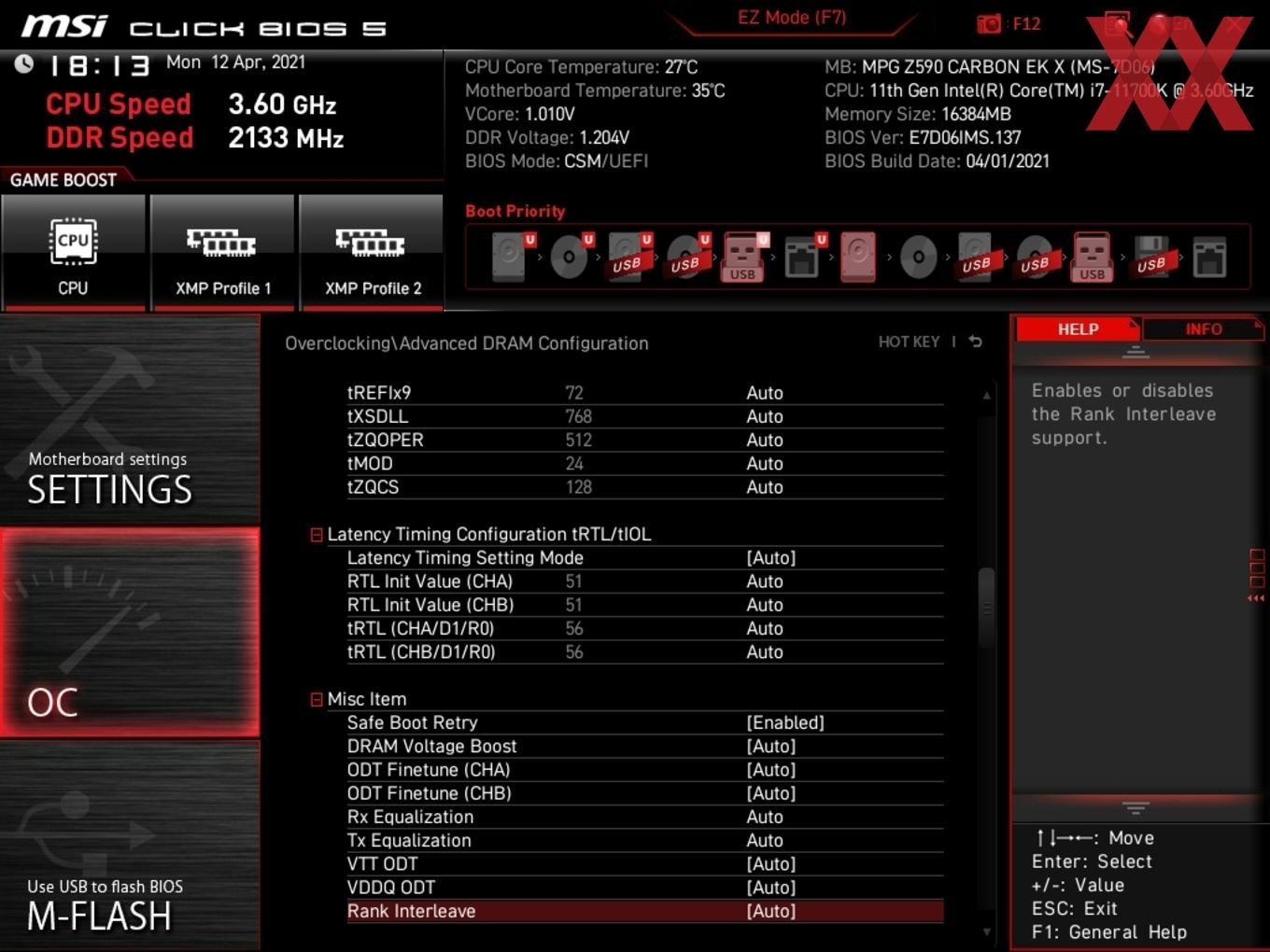Image resolution: width=1270 pixels, height=952 pixels.
Task: Select tRTL (CHB/D1/R0) Auto field
Action: point(765,651)
